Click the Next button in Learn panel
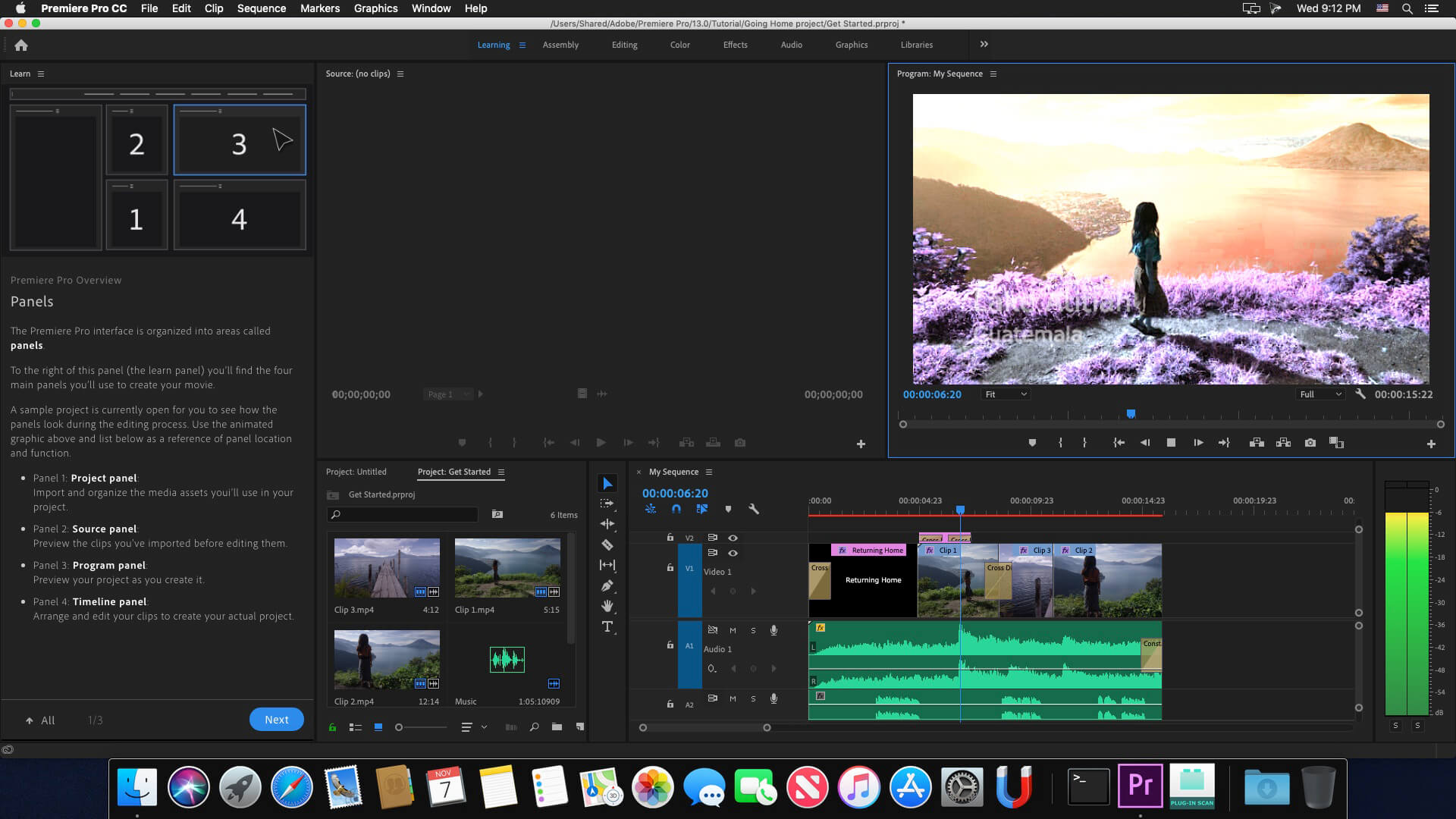Screen dimensions: 1456x819 pyautogui.click(x=277, y=720)
